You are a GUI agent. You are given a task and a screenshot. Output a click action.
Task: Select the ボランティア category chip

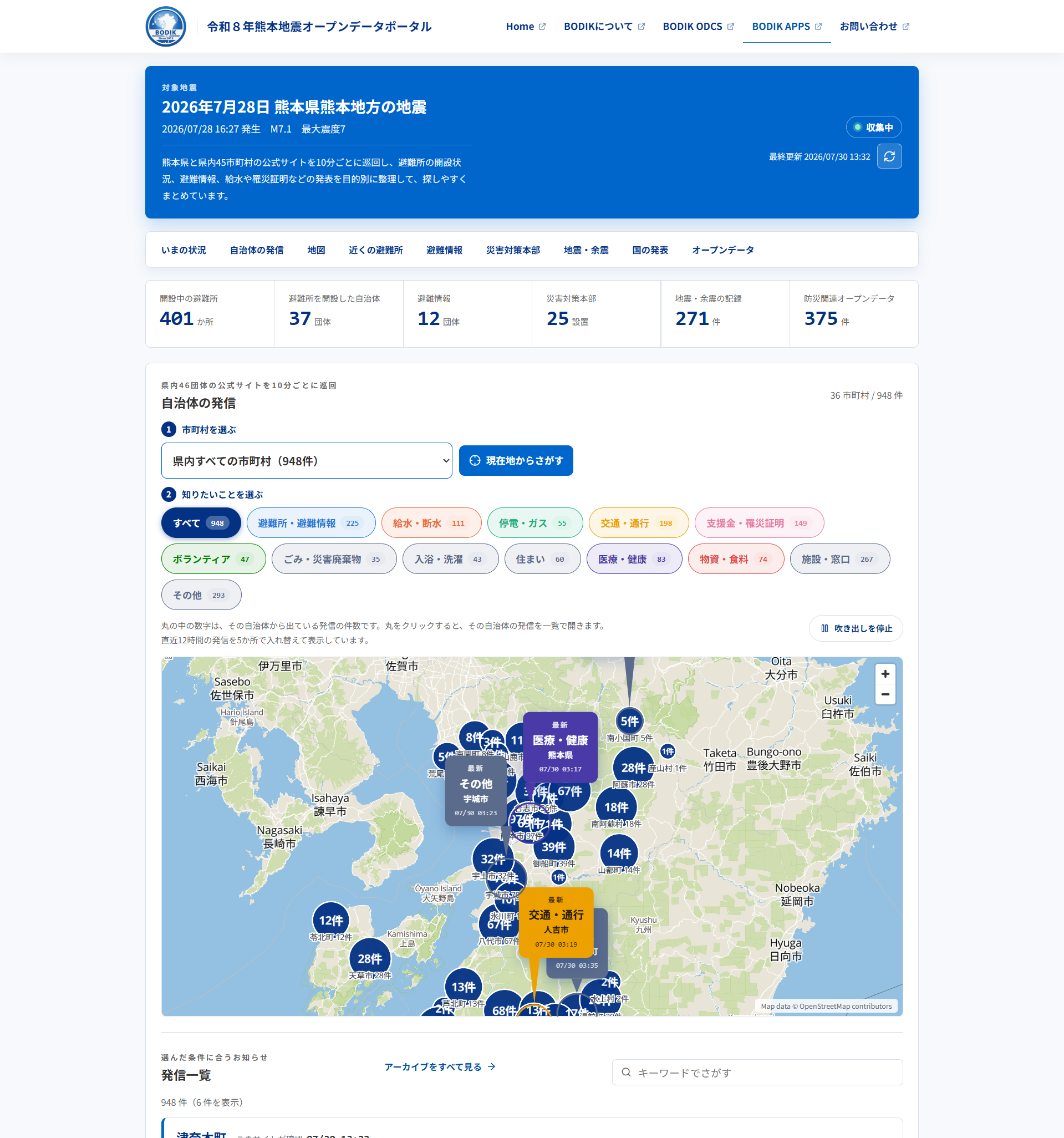click(x=213, y=558)
